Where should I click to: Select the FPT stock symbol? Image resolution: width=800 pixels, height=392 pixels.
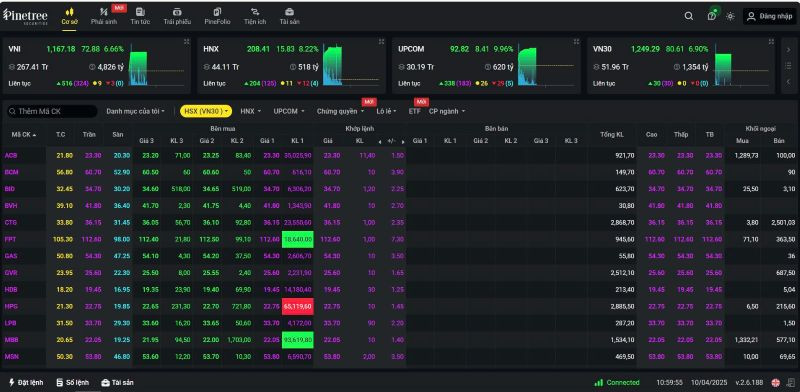tap(11, 239)
